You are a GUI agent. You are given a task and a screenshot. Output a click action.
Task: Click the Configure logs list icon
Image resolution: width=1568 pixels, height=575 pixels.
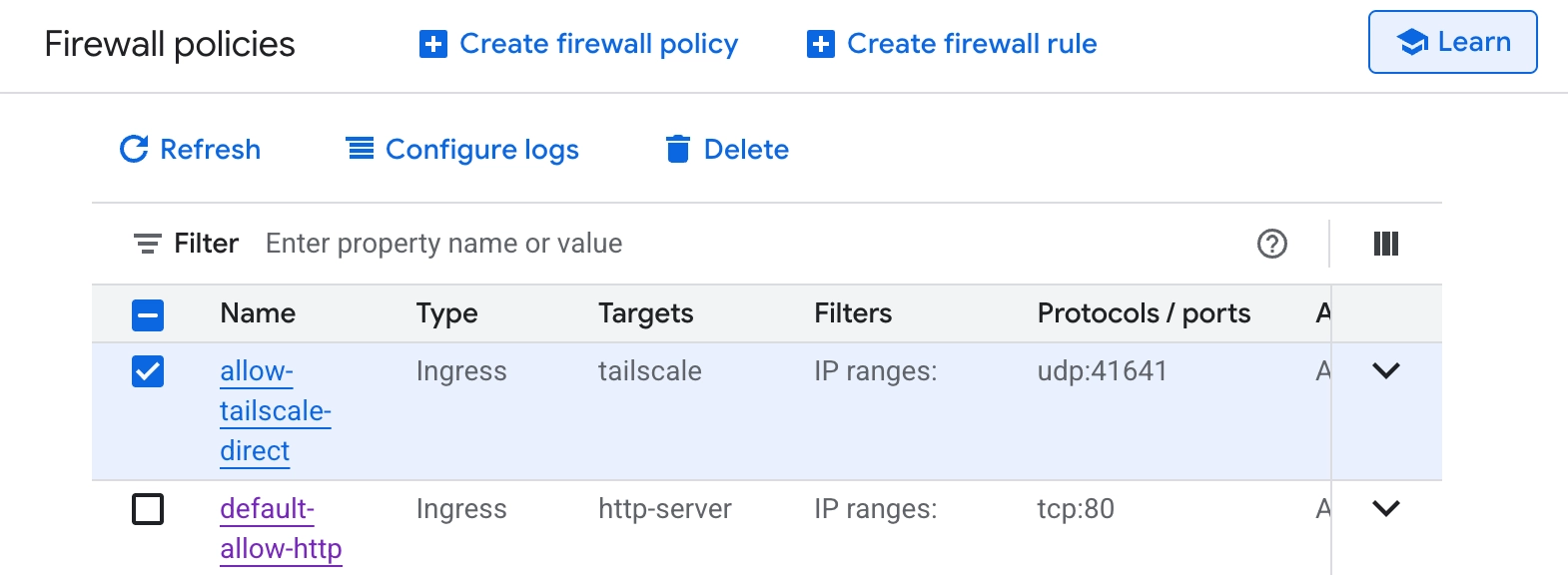point(360,149)
